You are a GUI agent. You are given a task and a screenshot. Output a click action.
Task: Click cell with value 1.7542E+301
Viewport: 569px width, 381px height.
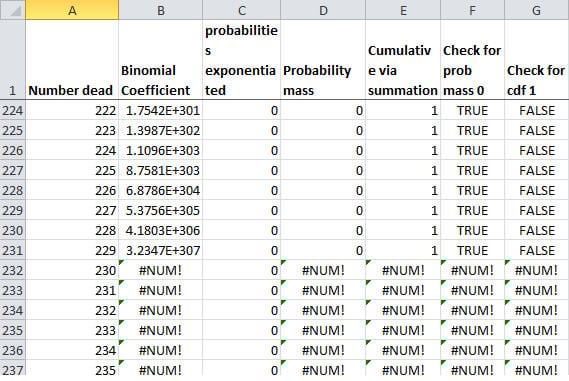(x=160, y=110)
